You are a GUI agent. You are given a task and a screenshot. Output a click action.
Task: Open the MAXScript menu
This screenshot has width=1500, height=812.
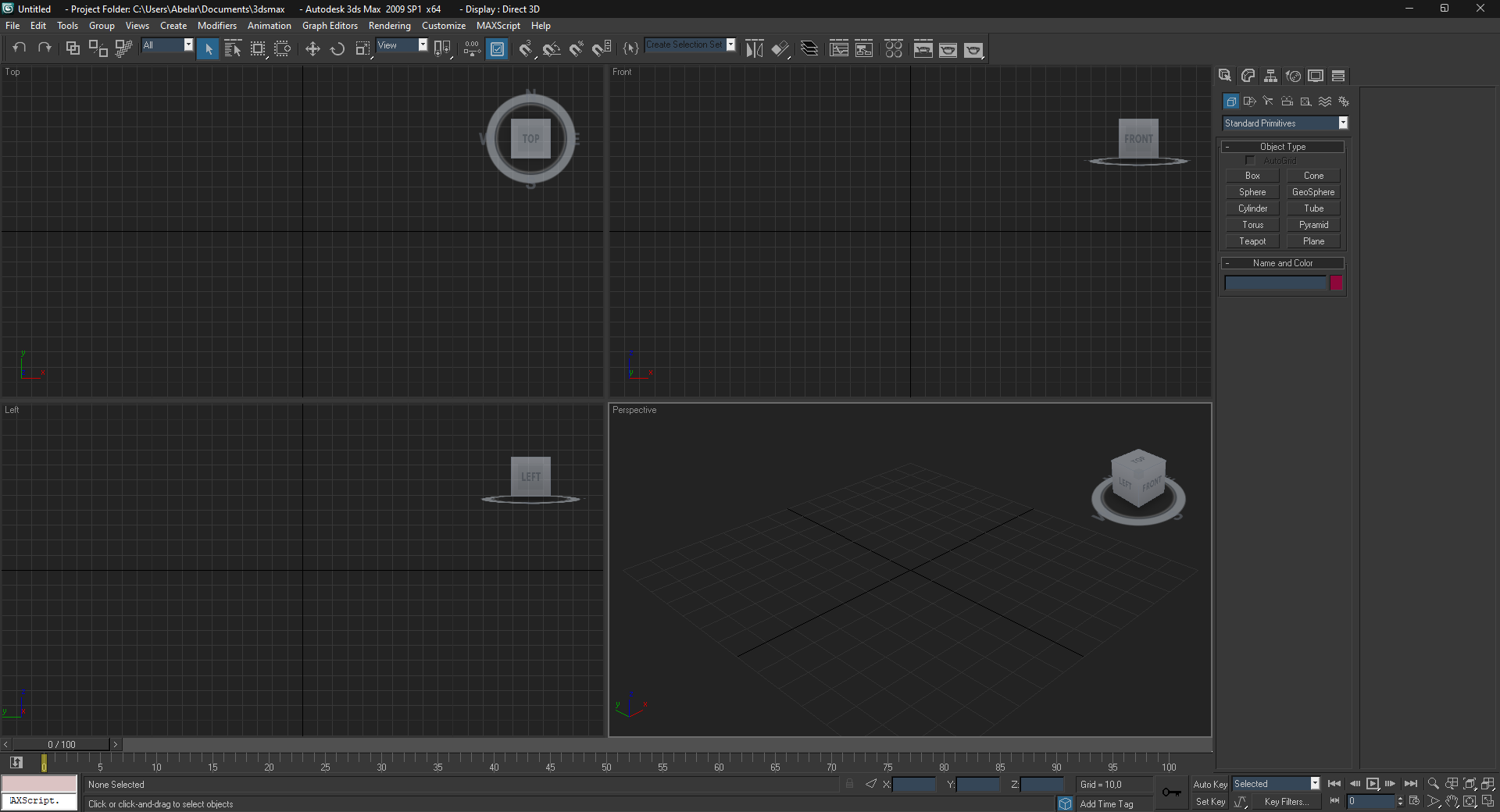pyautogui.click(x=498, y=25)
